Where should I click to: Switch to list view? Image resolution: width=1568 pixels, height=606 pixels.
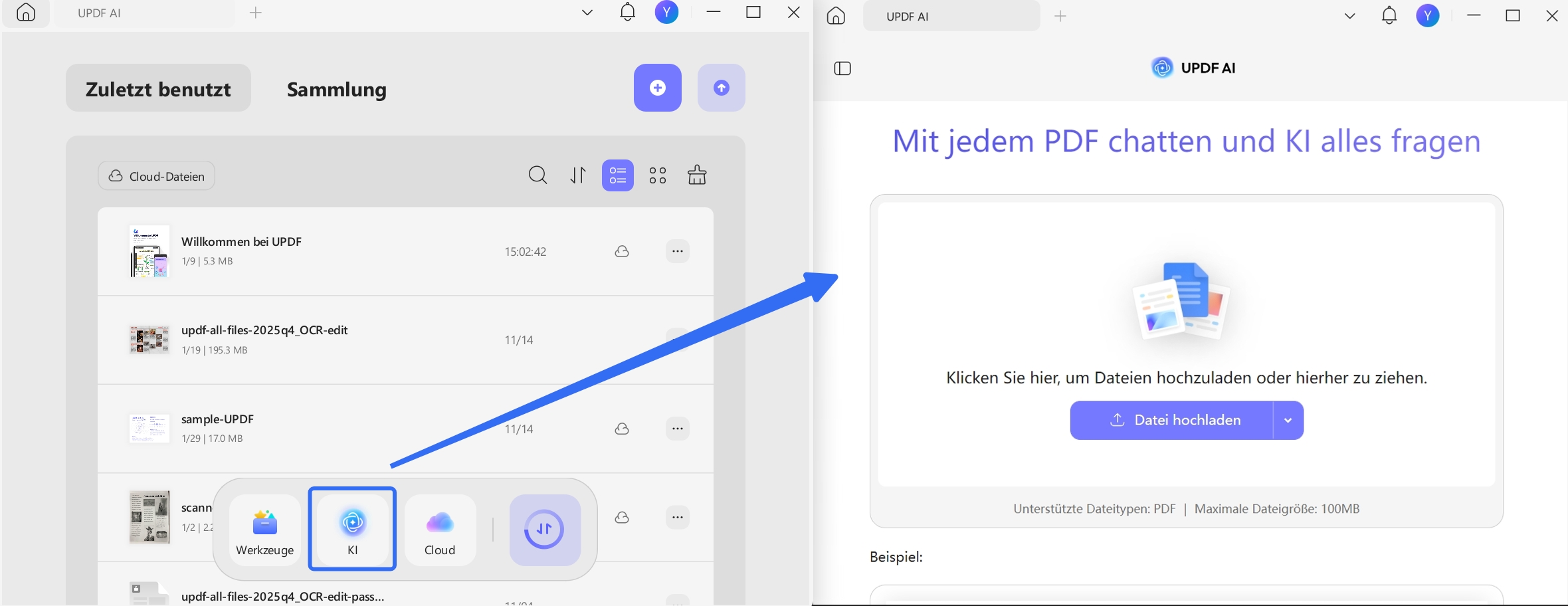618,175
